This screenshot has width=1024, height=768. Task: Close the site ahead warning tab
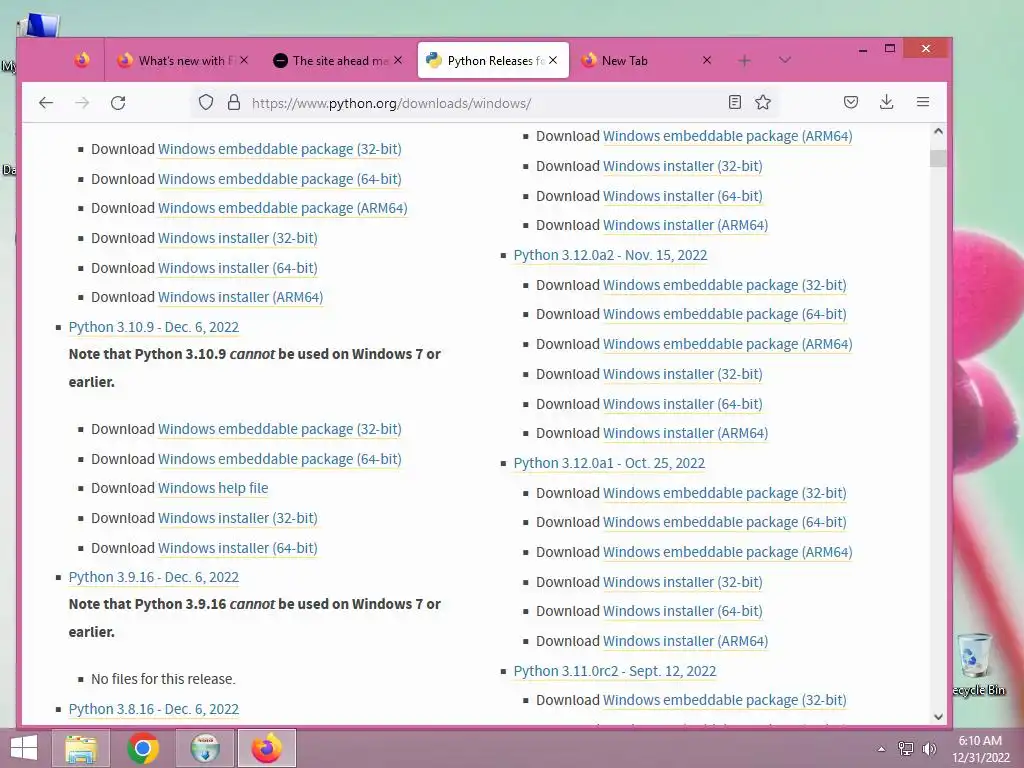pyautogui.click(x=398, y=60)
